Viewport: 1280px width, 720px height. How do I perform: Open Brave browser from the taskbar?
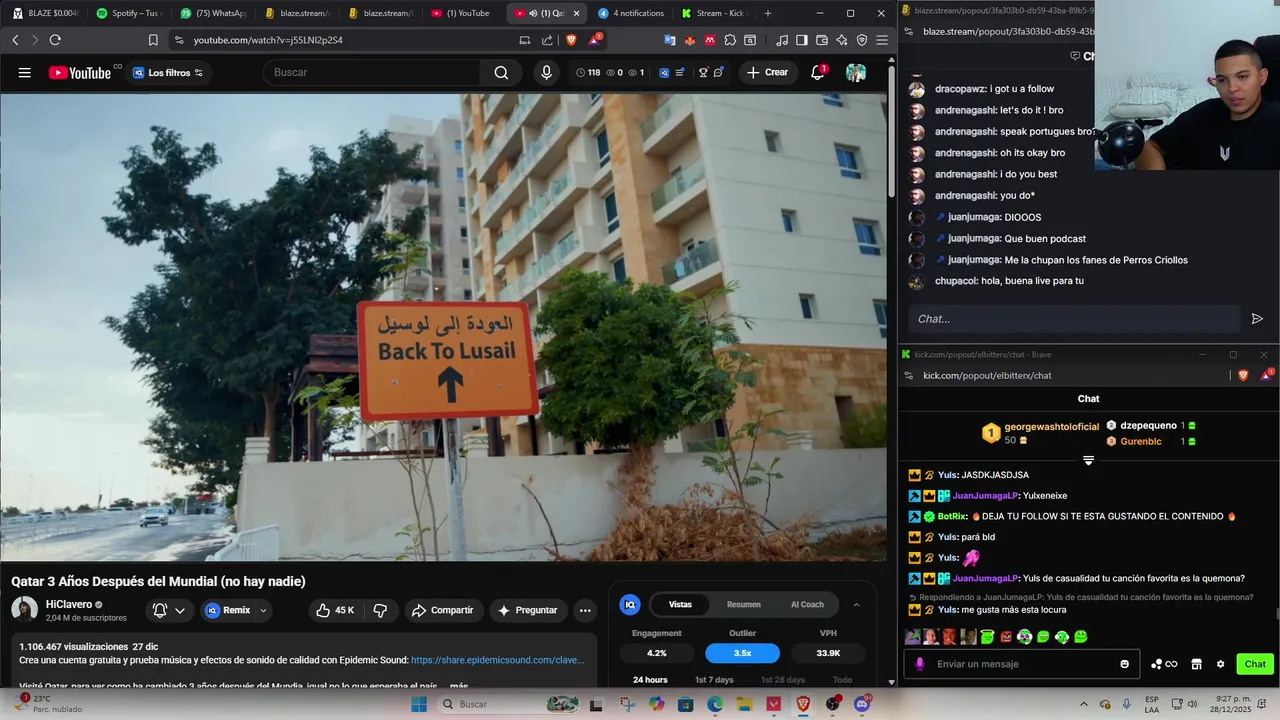click(803, 704)
